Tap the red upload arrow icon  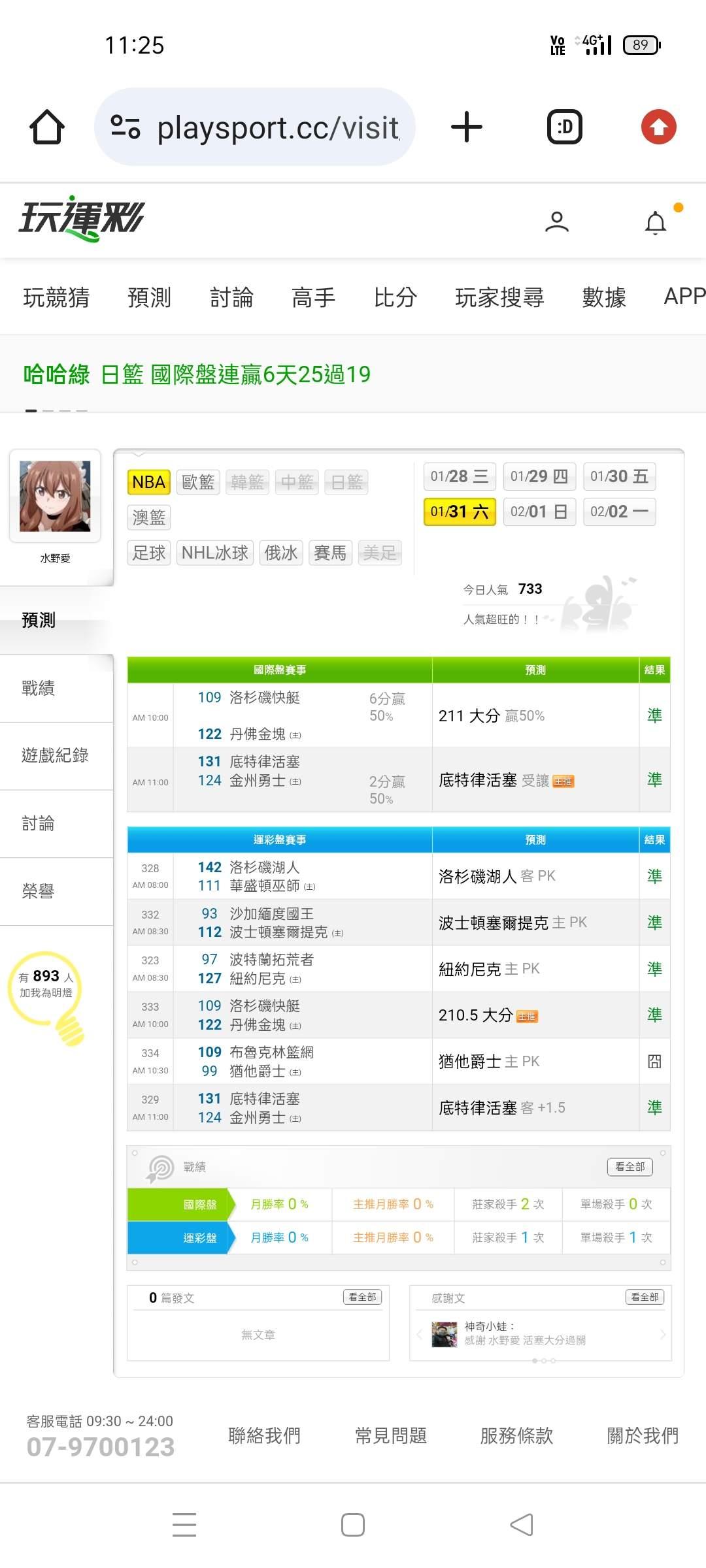click(658, 127)
